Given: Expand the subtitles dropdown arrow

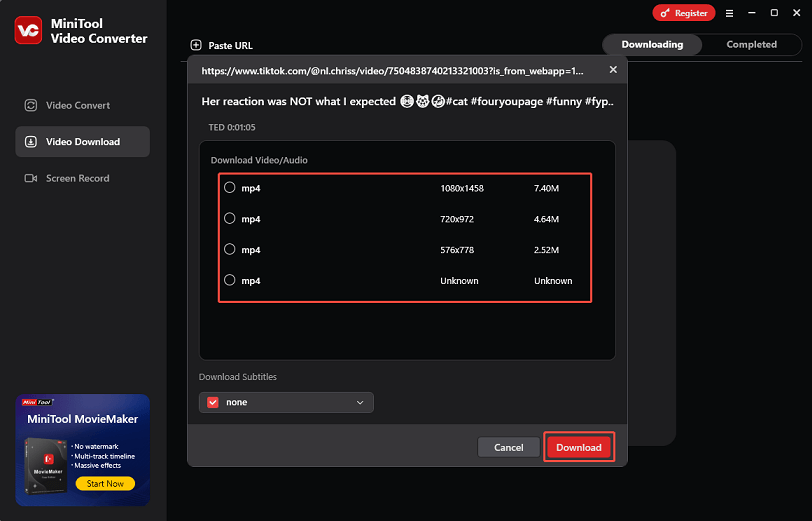Looking at the screenshot, I should click(x=360, y=402).
